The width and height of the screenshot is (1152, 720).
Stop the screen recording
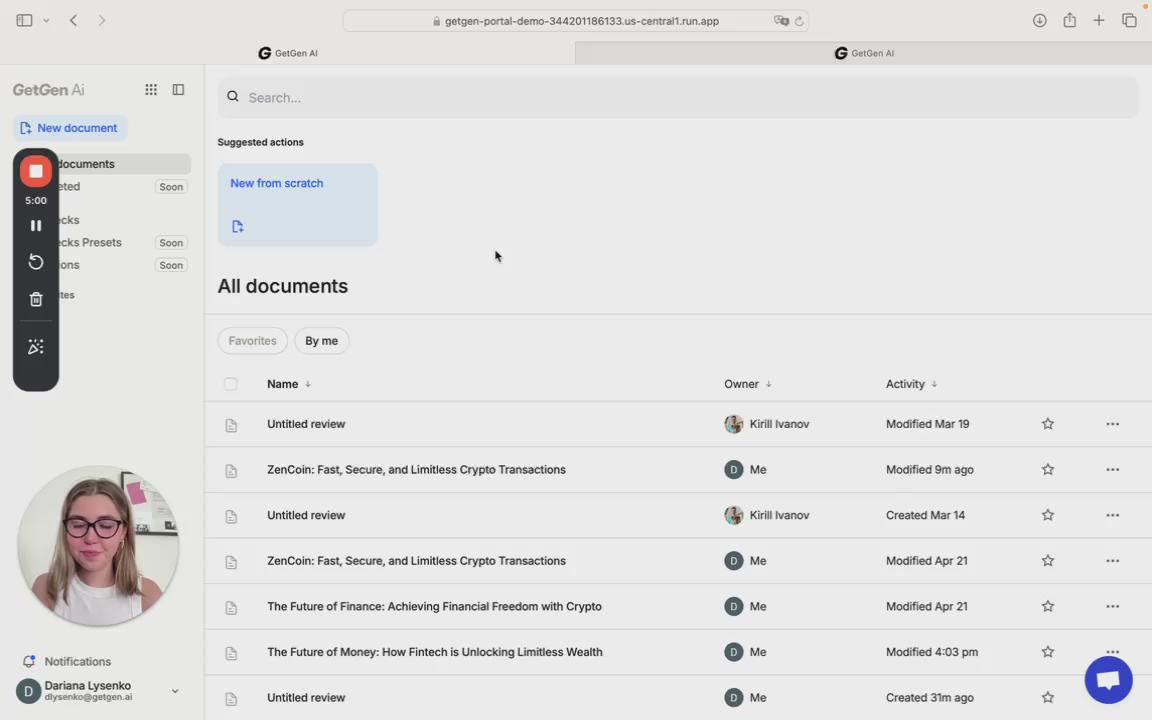click(36, 171)
